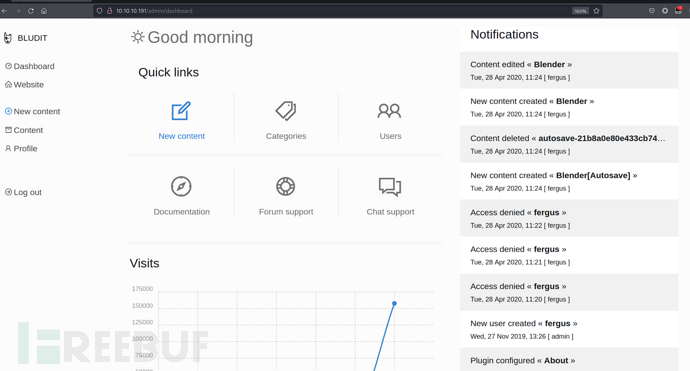Click the Documentation compass icon

181,186
